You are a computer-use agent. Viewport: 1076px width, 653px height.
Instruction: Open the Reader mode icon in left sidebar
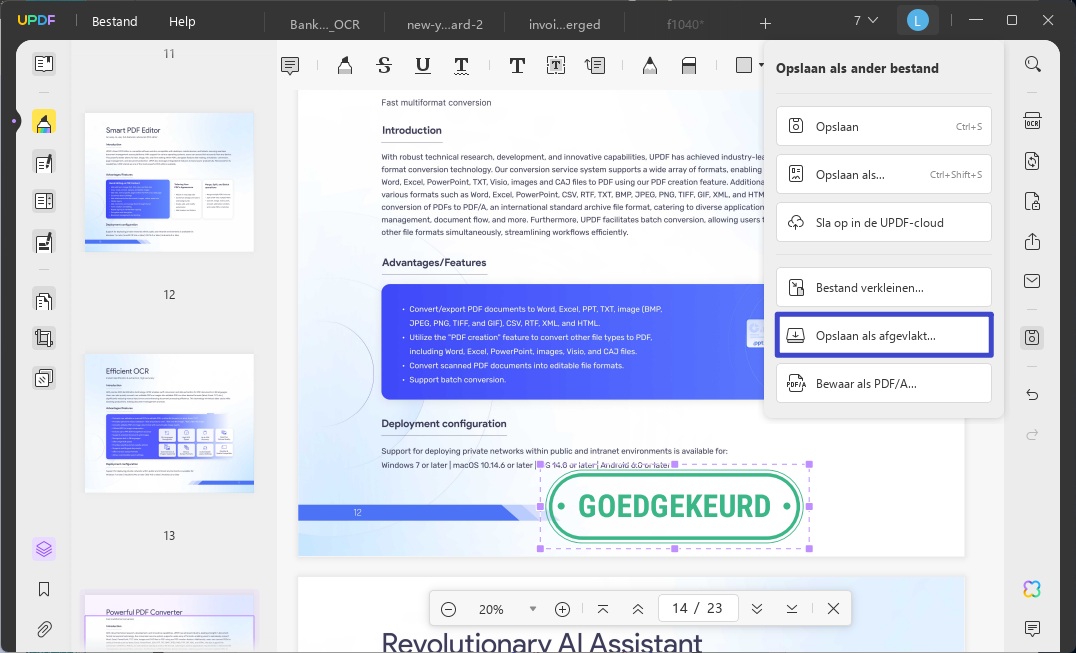pos(44,64)
